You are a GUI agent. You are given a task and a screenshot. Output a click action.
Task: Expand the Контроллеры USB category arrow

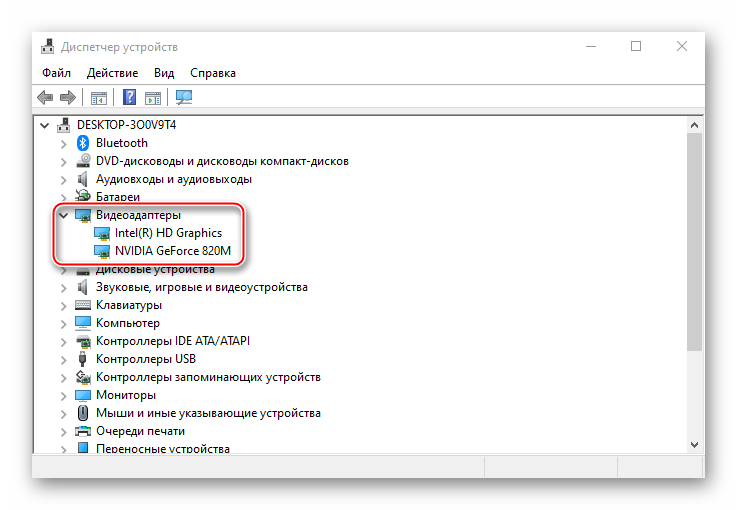[x=63, y=360]
